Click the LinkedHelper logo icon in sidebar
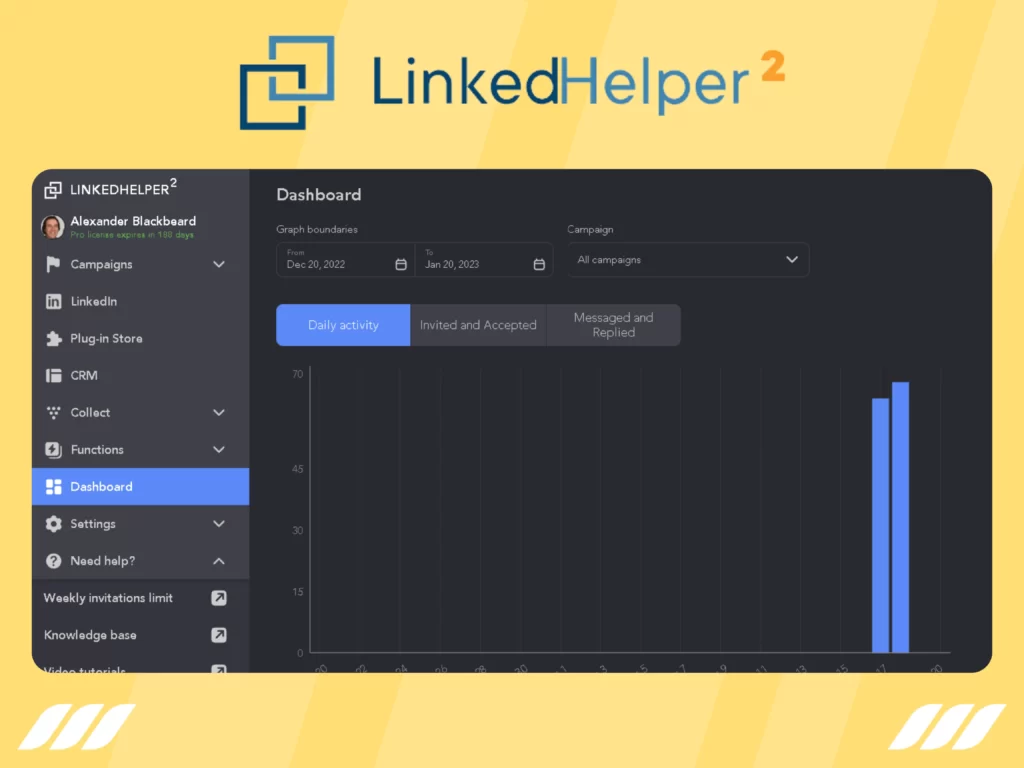The width and height of the screenshot is (1024, 768). [x=53, y=190]
